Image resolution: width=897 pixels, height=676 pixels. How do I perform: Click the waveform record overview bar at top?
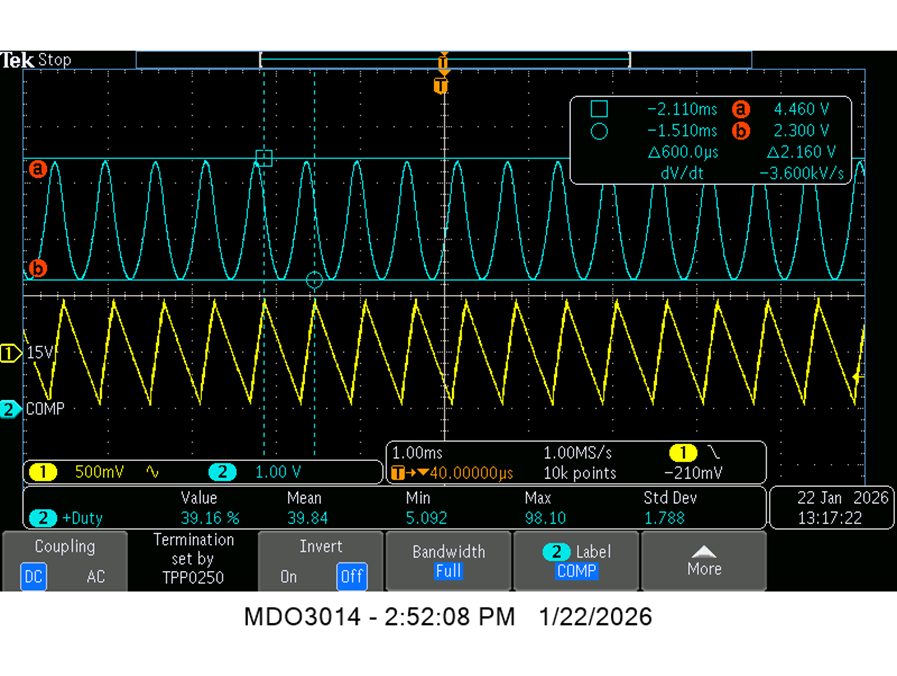click(444, 59)
